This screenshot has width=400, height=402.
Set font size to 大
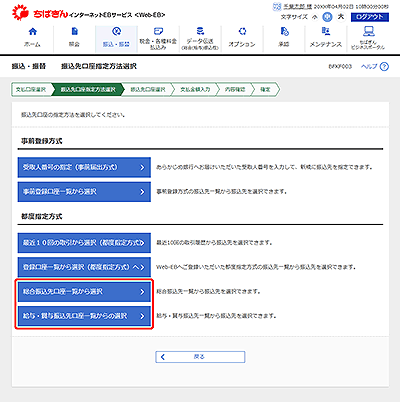tap(341, 17)
